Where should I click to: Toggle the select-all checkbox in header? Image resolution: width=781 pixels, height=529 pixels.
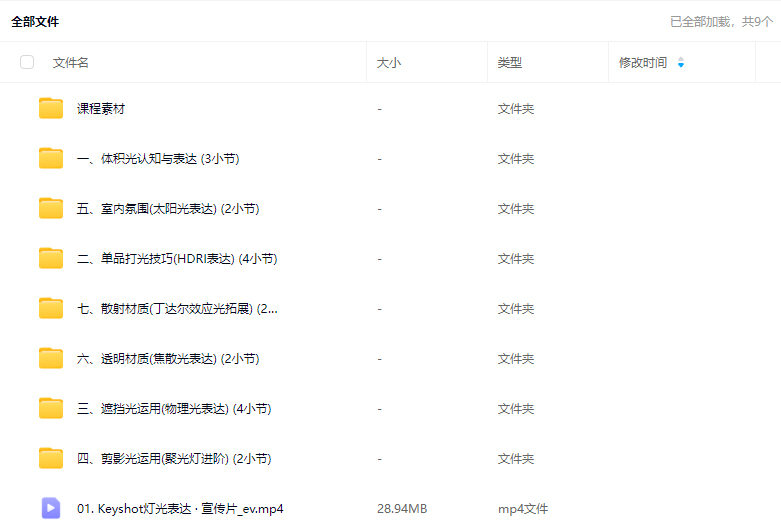tap(27, 62)
